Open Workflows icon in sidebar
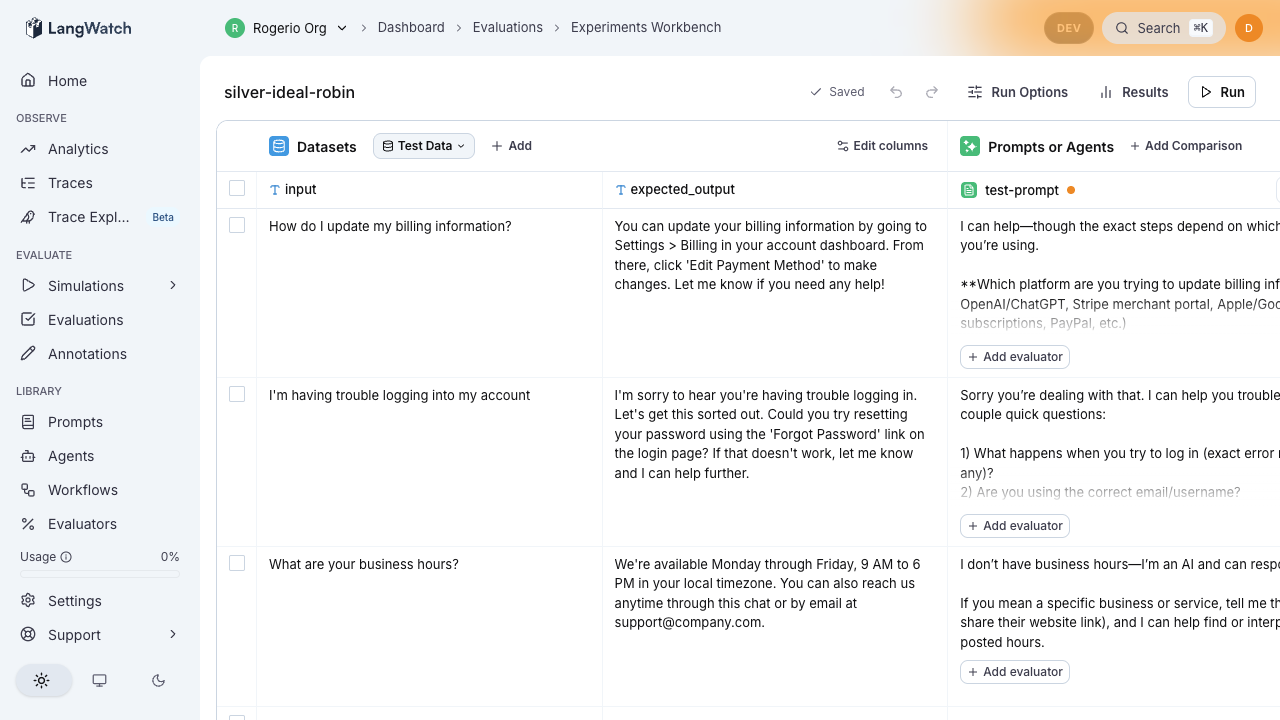This screenshot has height=720, width=1280. pos(28,490)
